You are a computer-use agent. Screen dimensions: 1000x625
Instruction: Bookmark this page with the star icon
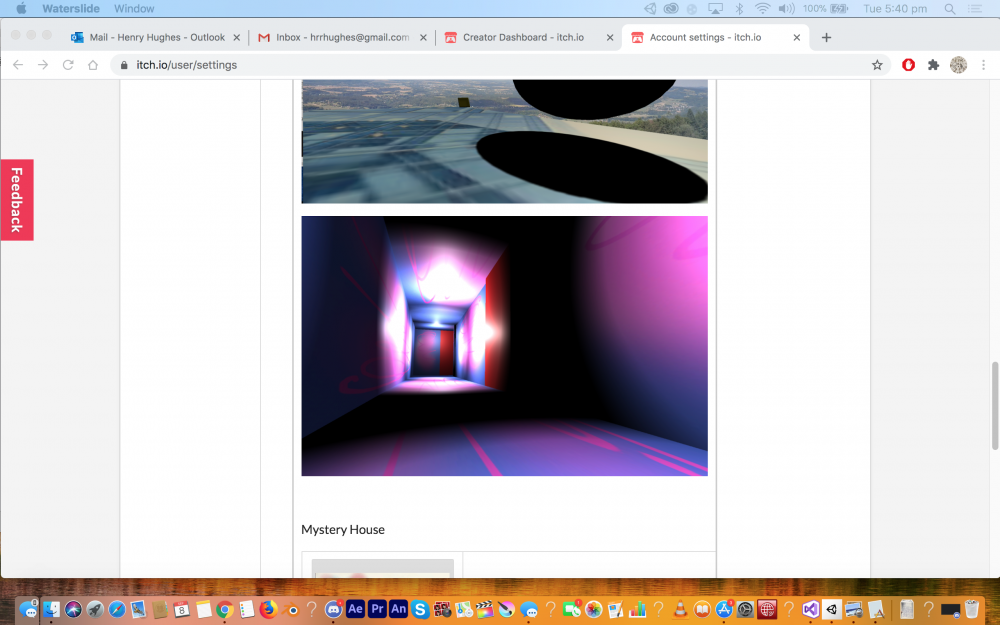[x=877, y=65]
